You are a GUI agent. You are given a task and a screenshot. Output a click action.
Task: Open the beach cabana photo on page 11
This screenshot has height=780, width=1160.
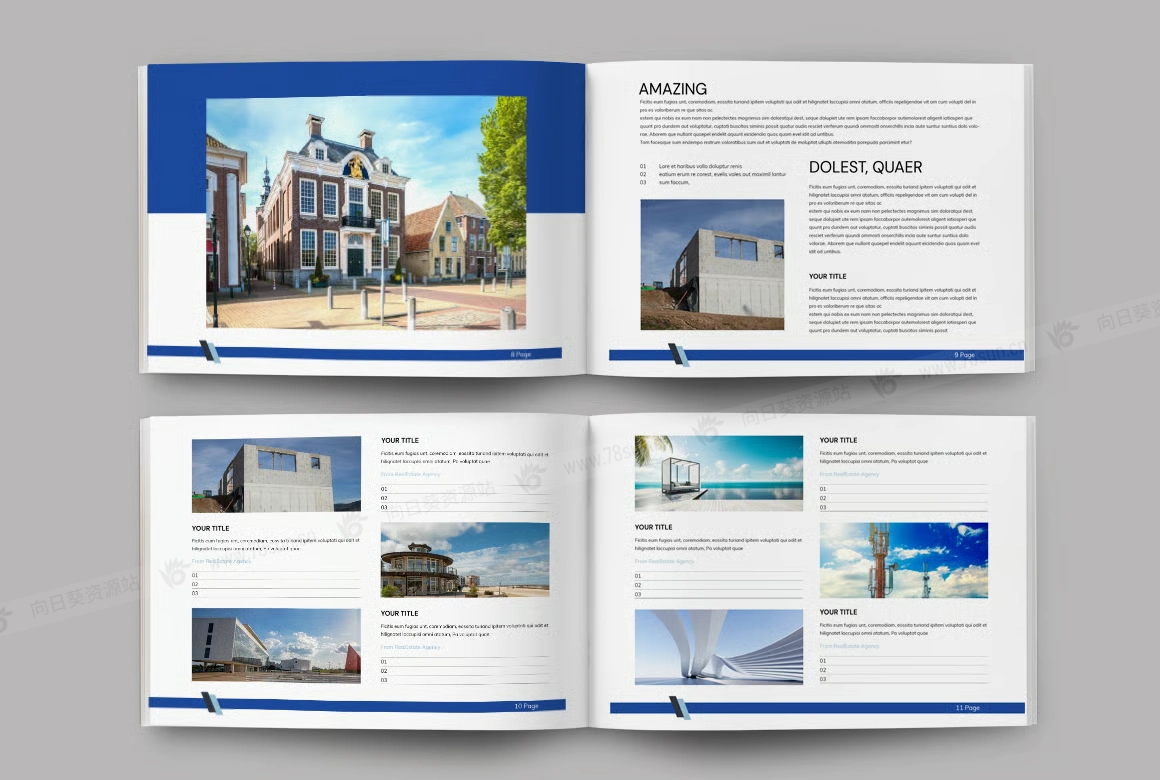718,473
